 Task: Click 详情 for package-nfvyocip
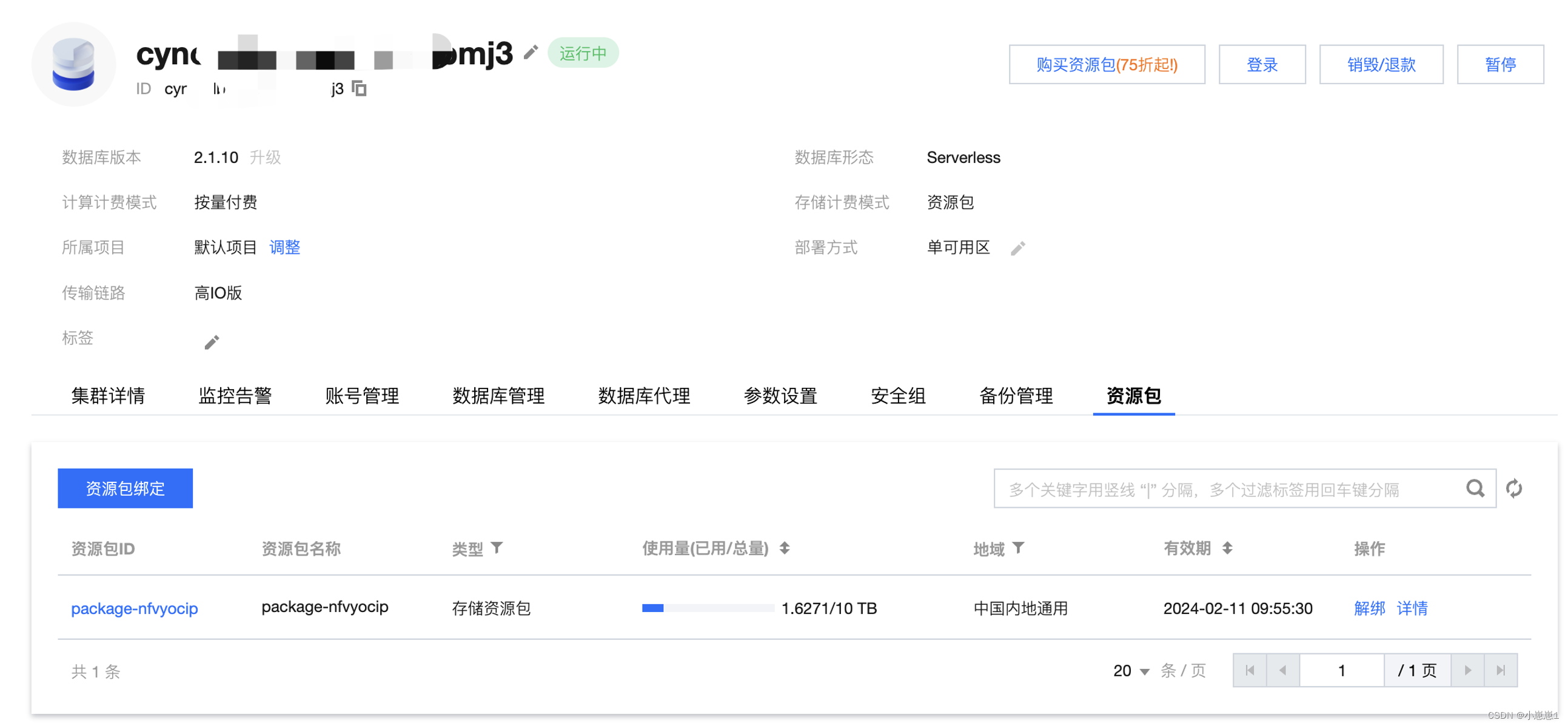tap(1412, 607)
